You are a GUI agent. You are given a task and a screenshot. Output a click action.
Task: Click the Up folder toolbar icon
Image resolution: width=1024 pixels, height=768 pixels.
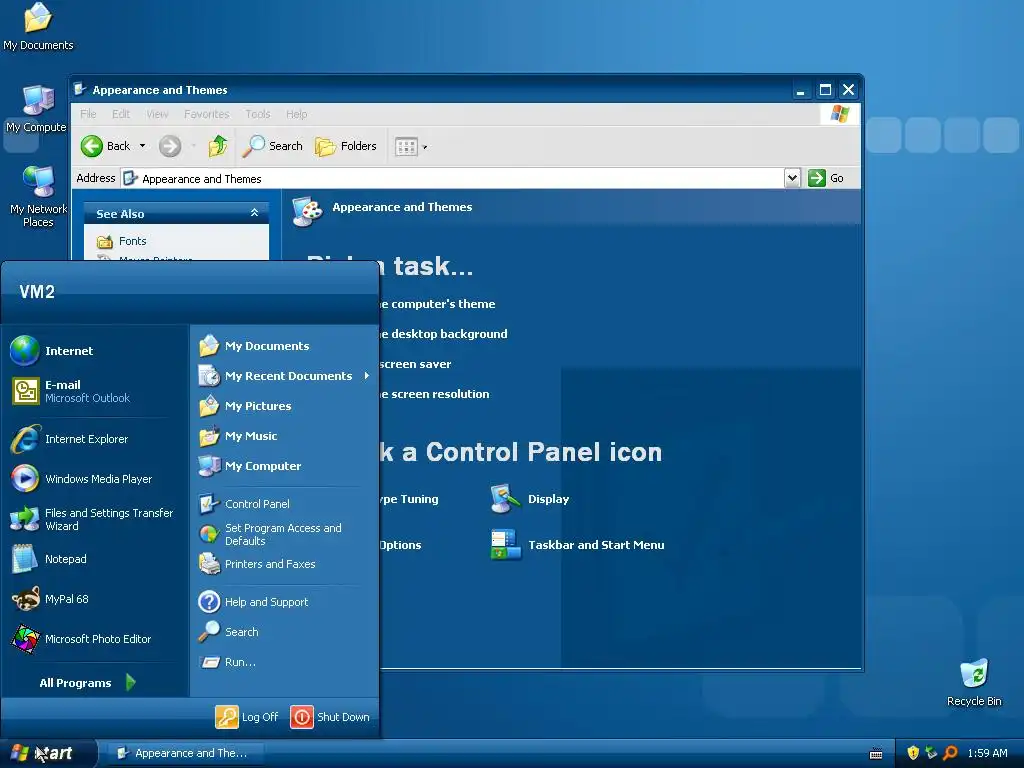click(217, 146)
